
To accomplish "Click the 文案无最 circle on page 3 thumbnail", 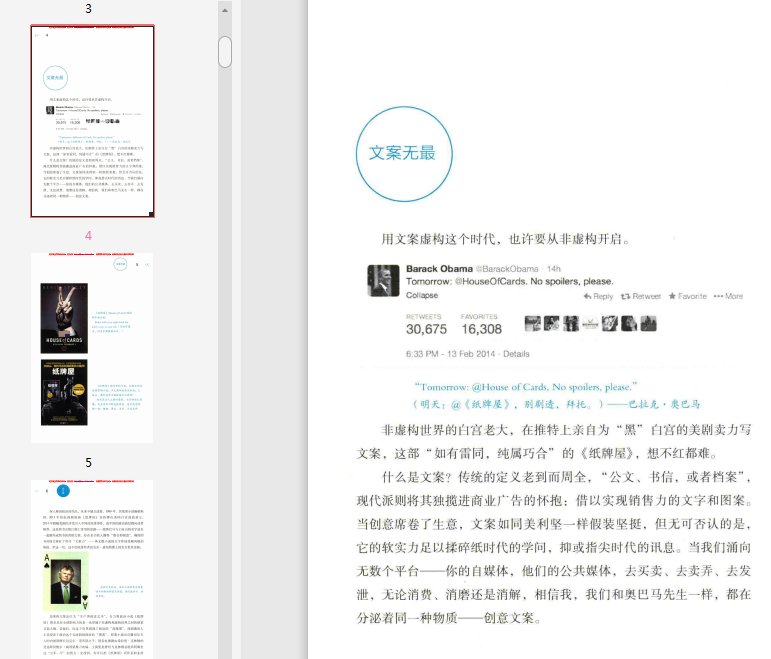I will tap(55, 78).
